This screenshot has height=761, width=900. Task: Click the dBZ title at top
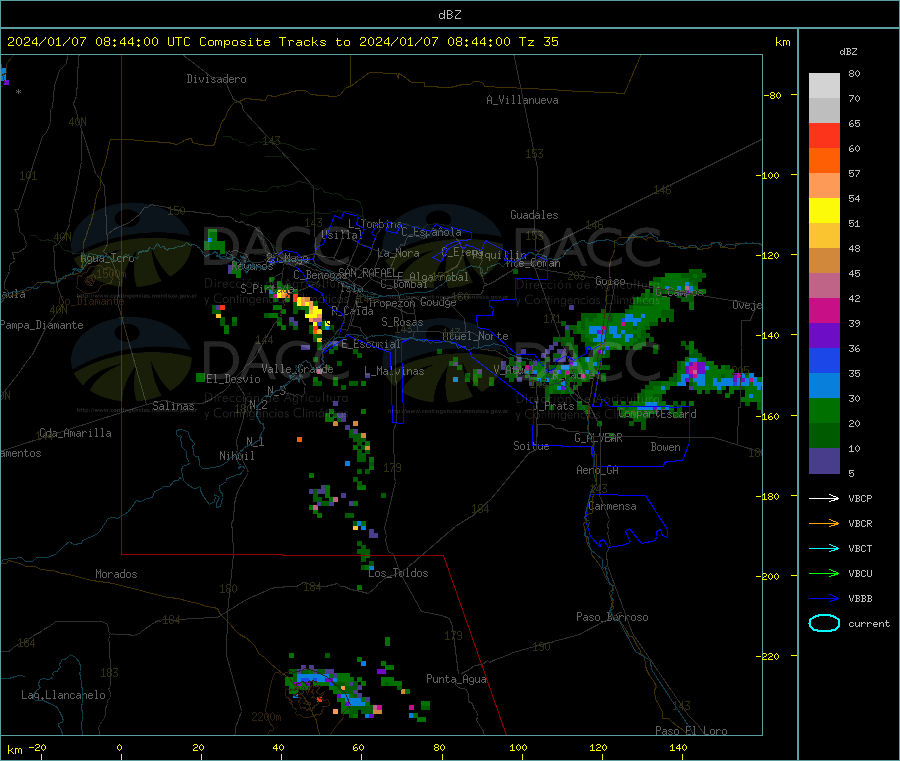449,15
